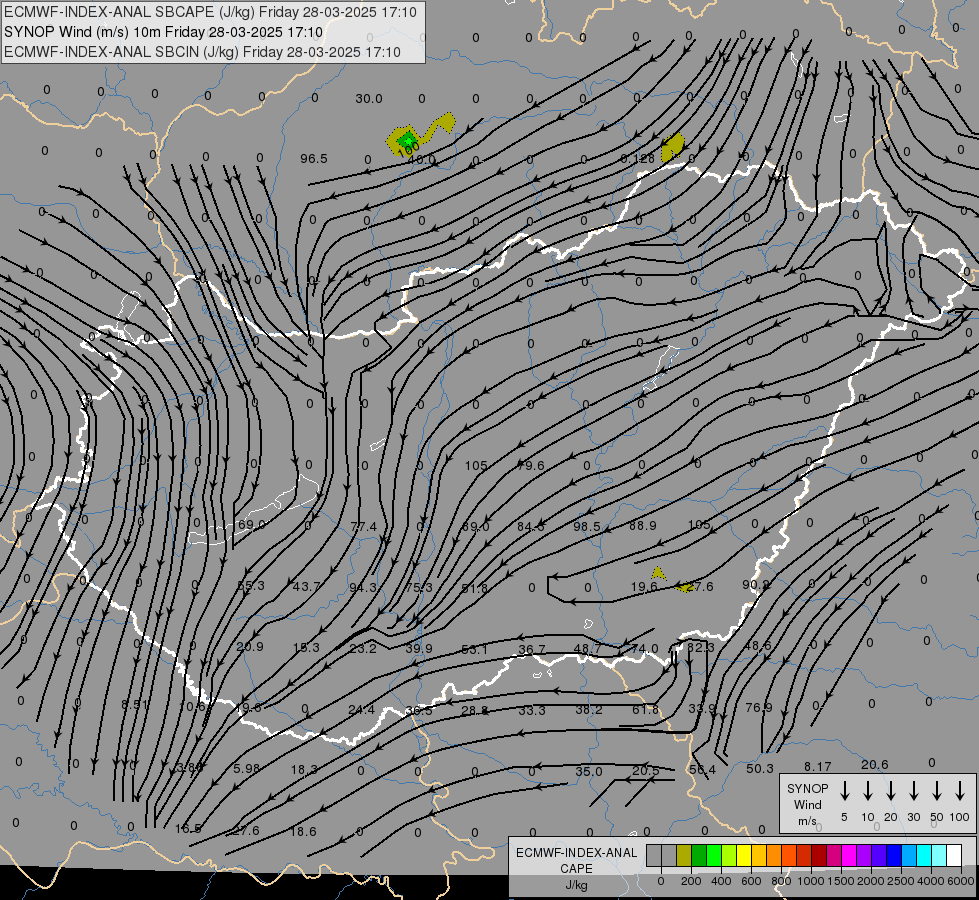Pick the cyan legend swatch
The height and width of the screenshot is (900, 979).
point(923,855)
